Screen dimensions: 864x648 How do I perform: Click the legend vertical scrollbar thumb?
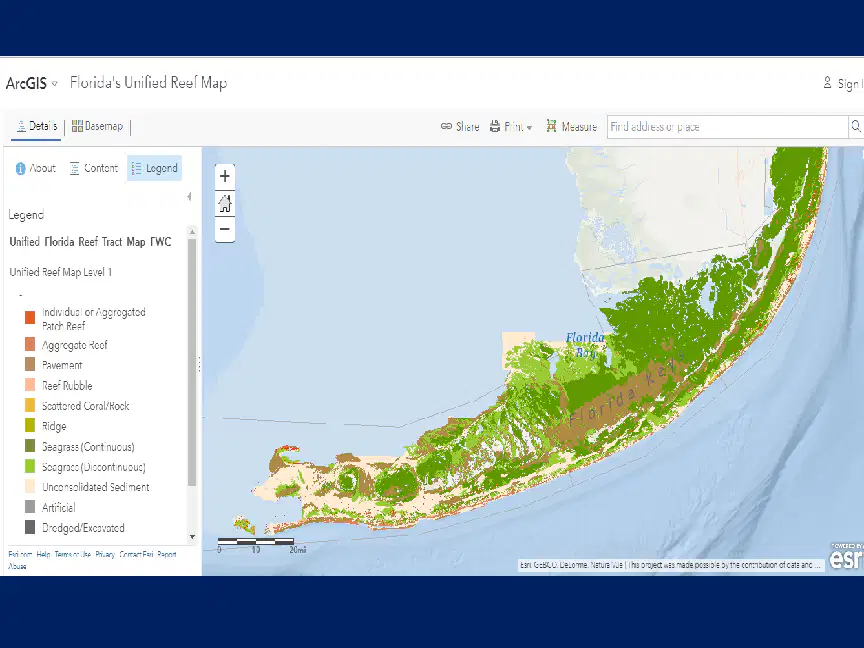(x=192, y=362)
